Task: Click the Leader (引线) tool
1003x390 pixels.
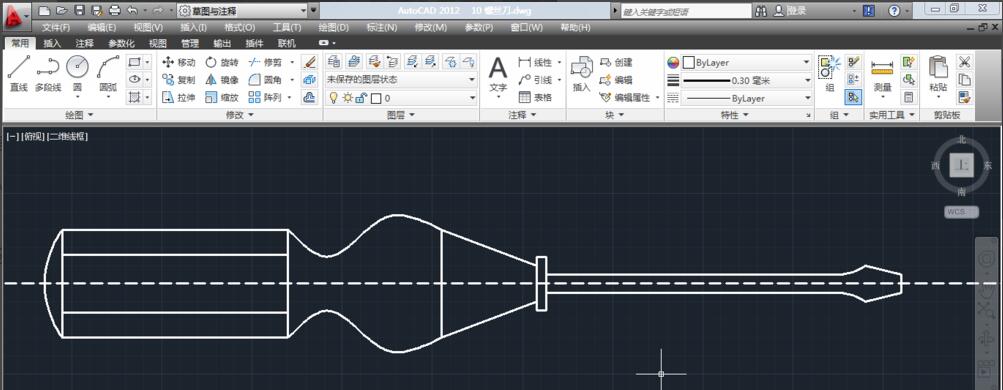Action: [x=536, y=80]
